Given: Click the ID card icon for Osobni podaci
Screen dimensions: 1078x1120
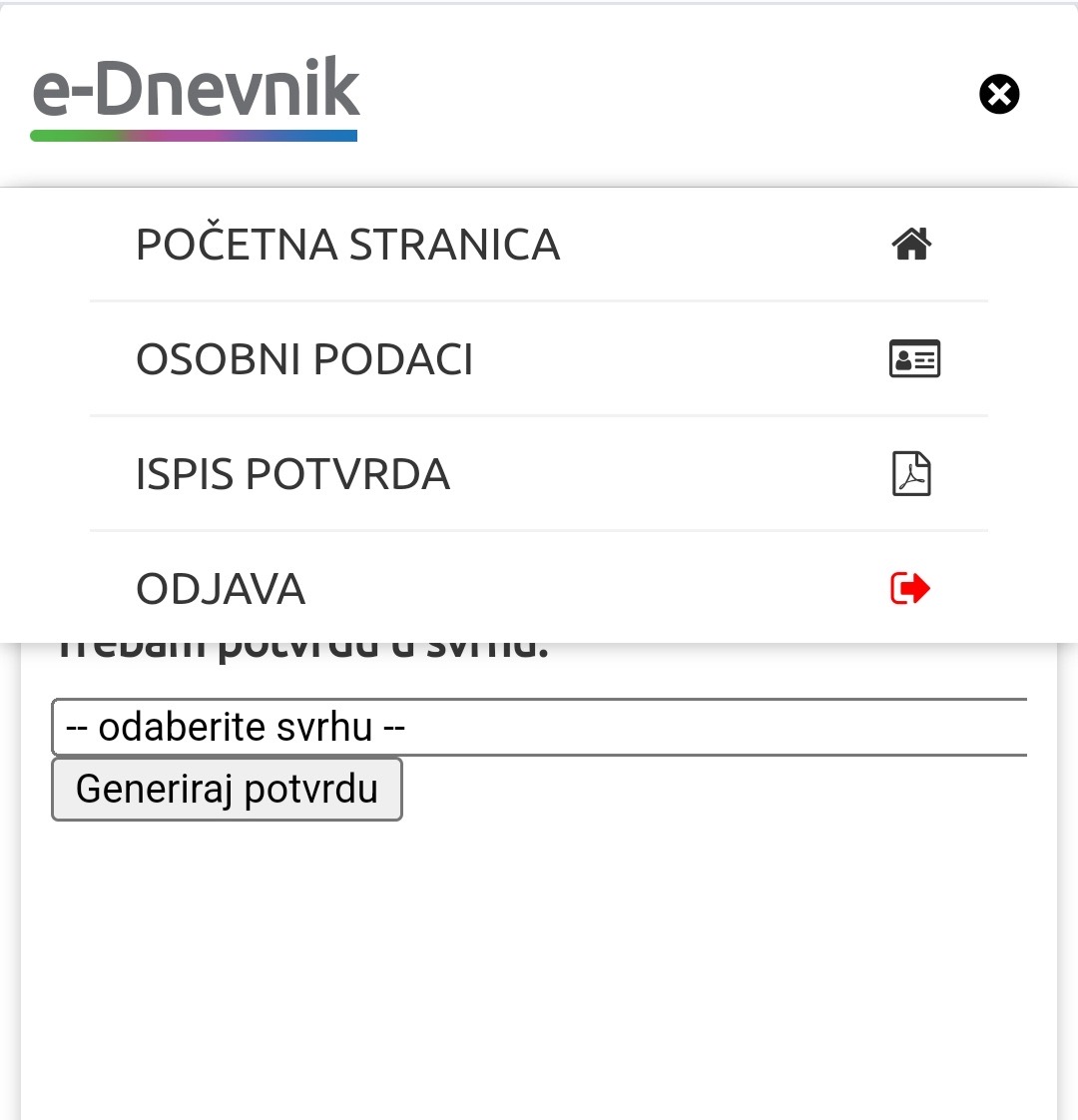Looking at the screenshot, I should click(x=914, y=358).
